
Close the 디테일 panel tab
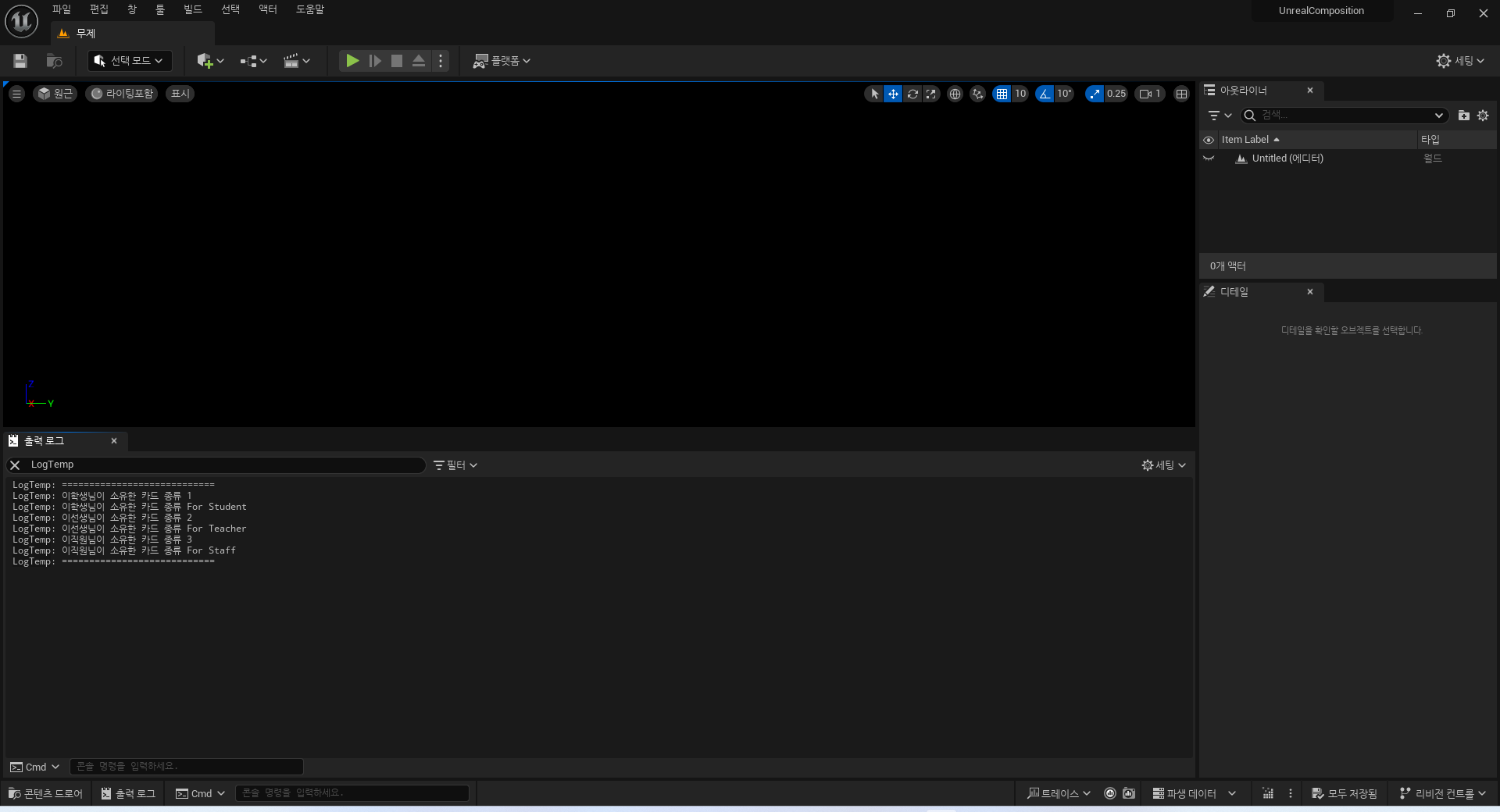coord(1310,292)
